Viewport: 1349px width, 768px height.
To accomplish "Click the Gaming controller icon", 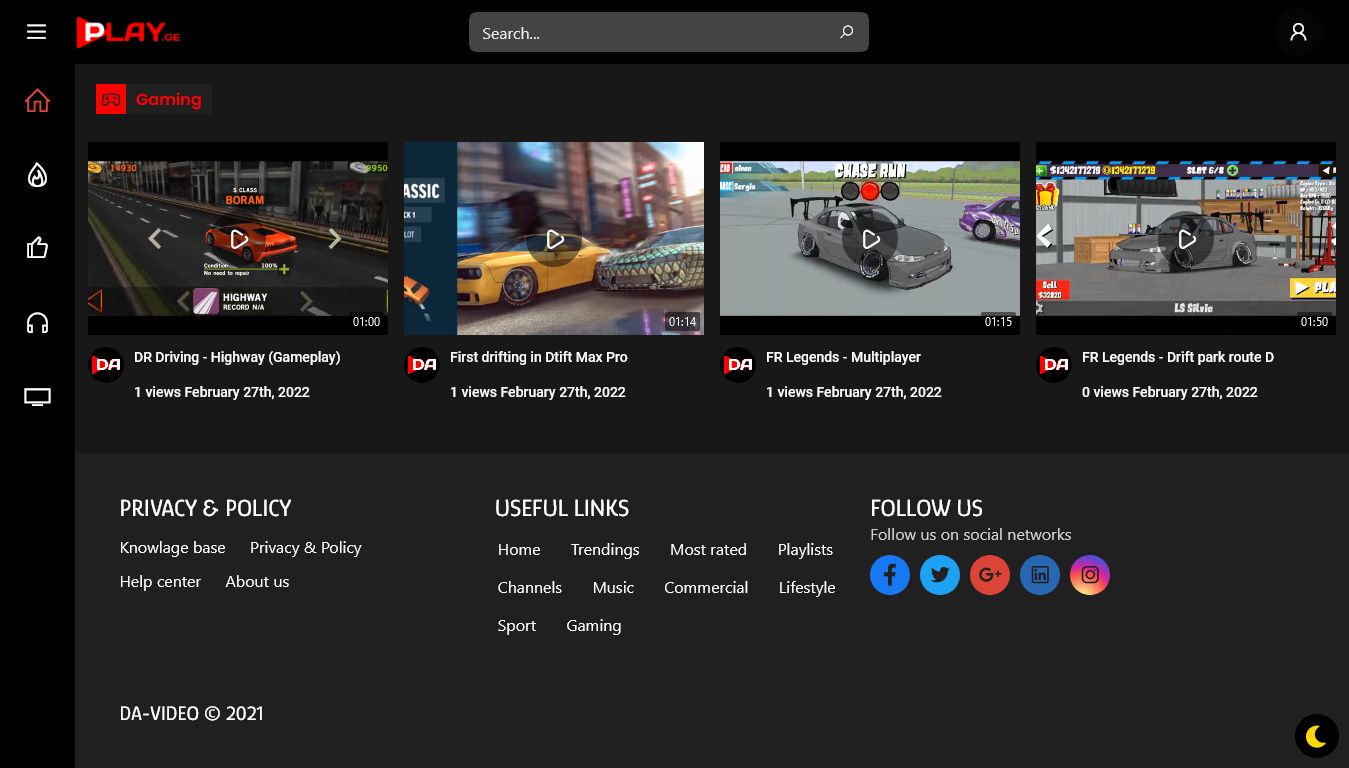I will (111, 99).
